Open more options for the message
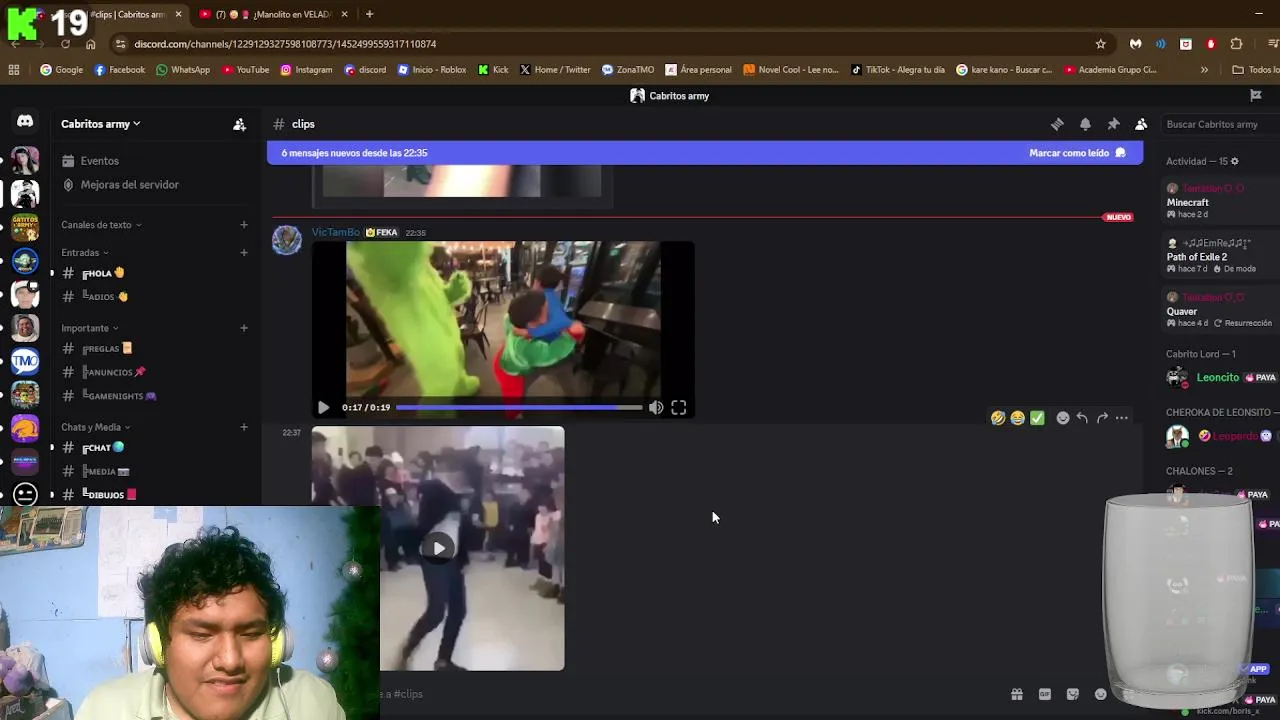 pos(1122,418)
